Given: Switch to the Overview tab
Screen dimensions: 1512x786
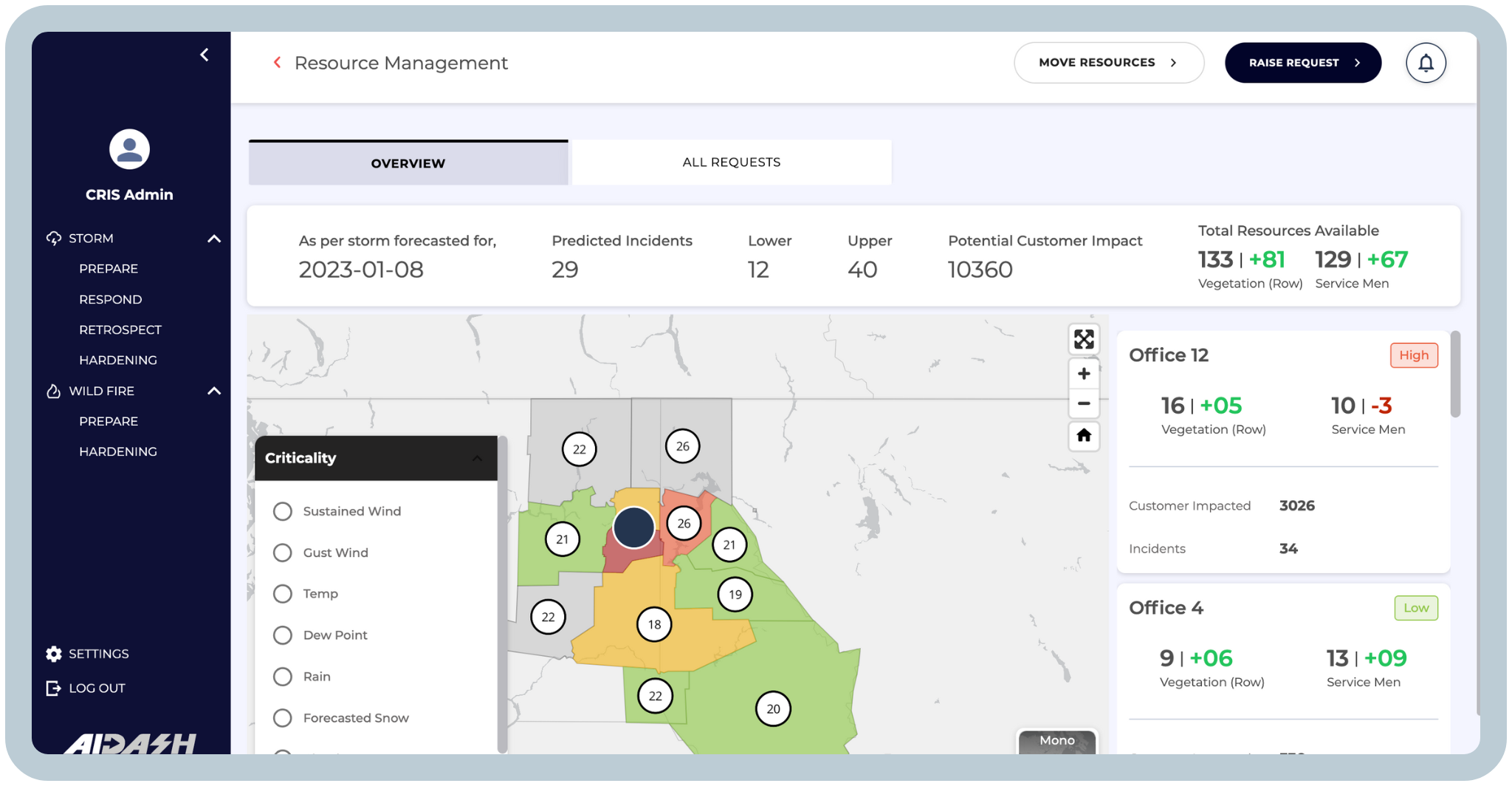Looking at the screenshot, I should pyautogui.click(x=408, y=163).
